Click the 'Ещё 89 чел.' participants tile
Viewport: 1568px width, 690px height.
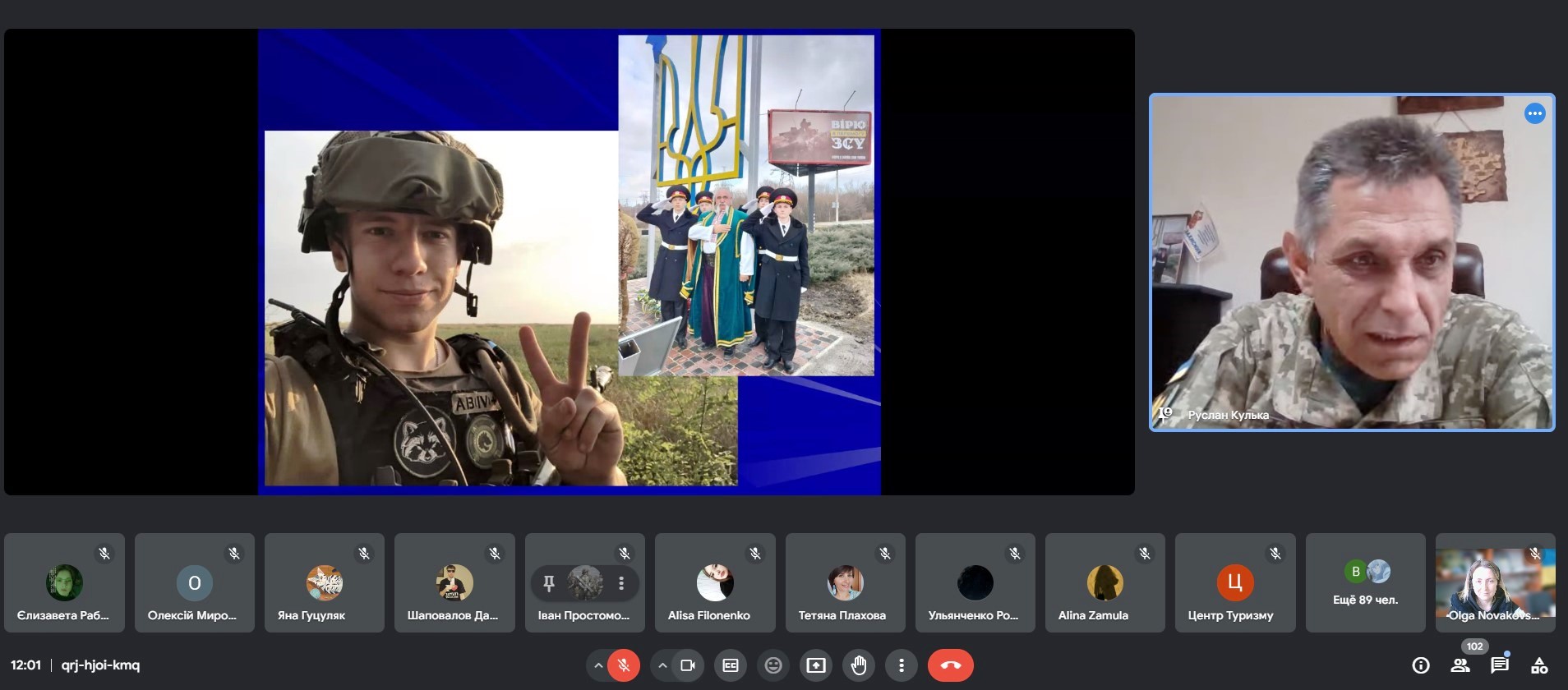[1365, 582]
